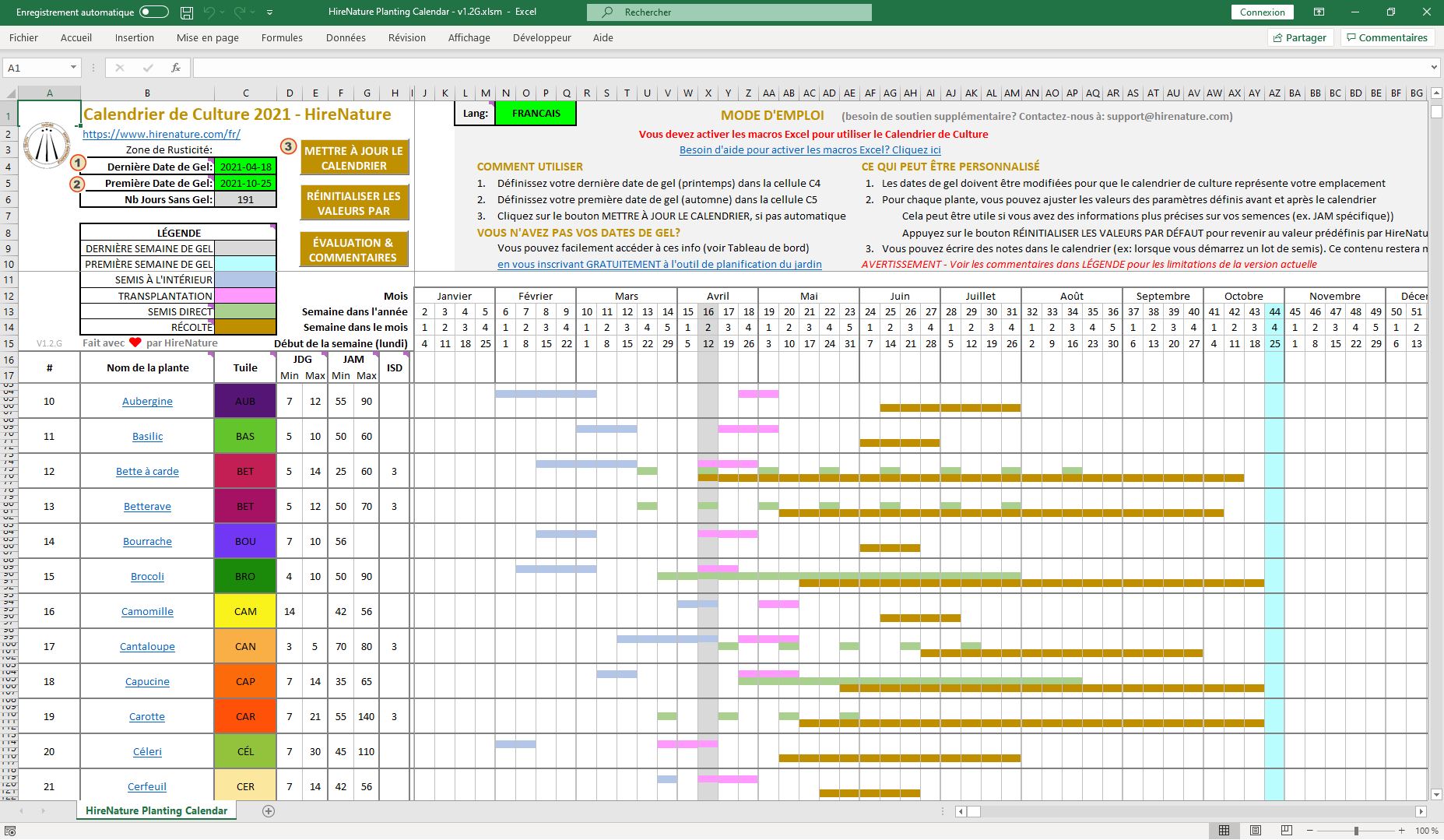1444x840 pixels.
Task: Open the Insertion ribbon tab
Action: point(135,37)
